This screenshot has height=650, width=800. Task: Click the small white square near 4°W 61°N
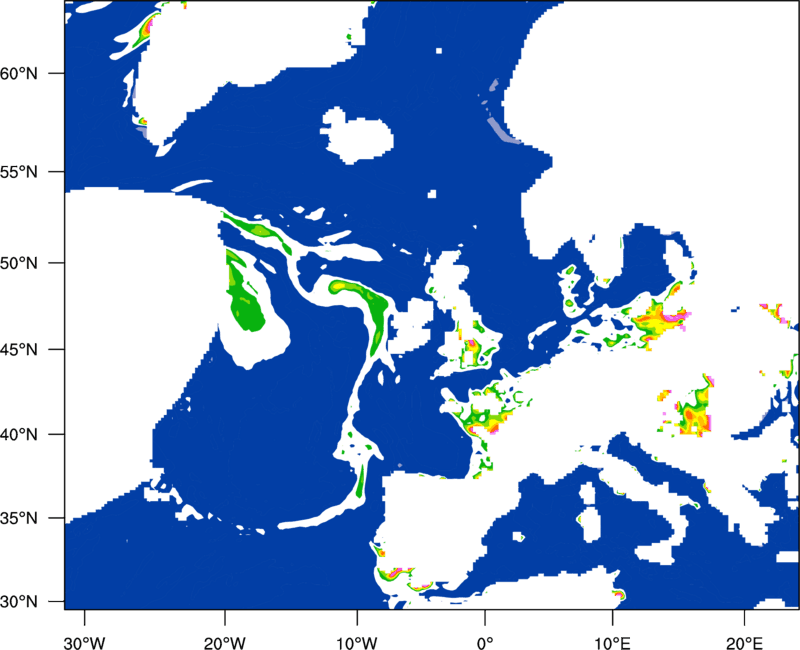(439, 51)
